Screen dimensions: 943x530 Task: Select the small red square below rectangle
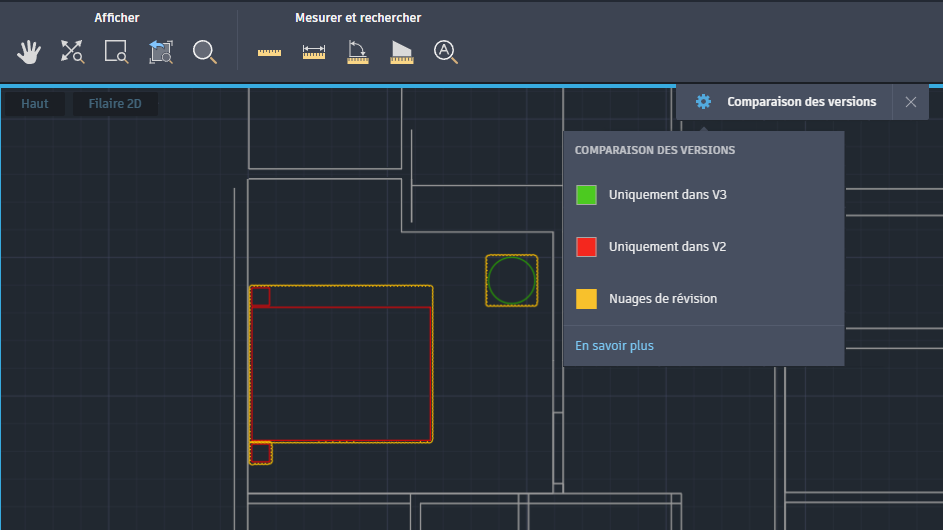[260, 453]
